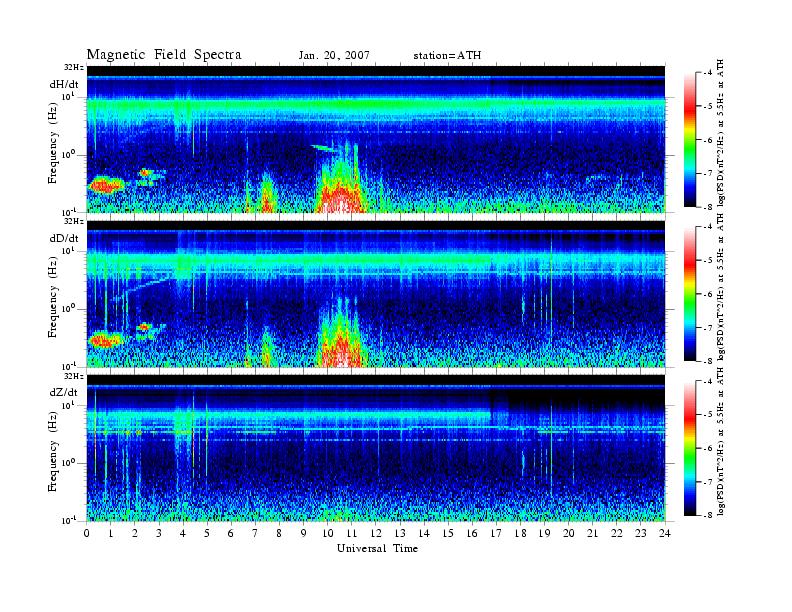The height and width of the screenshot is (612, 792).
Task: Click the x-axis tick label '9'
Action: [x=304, y=533]
